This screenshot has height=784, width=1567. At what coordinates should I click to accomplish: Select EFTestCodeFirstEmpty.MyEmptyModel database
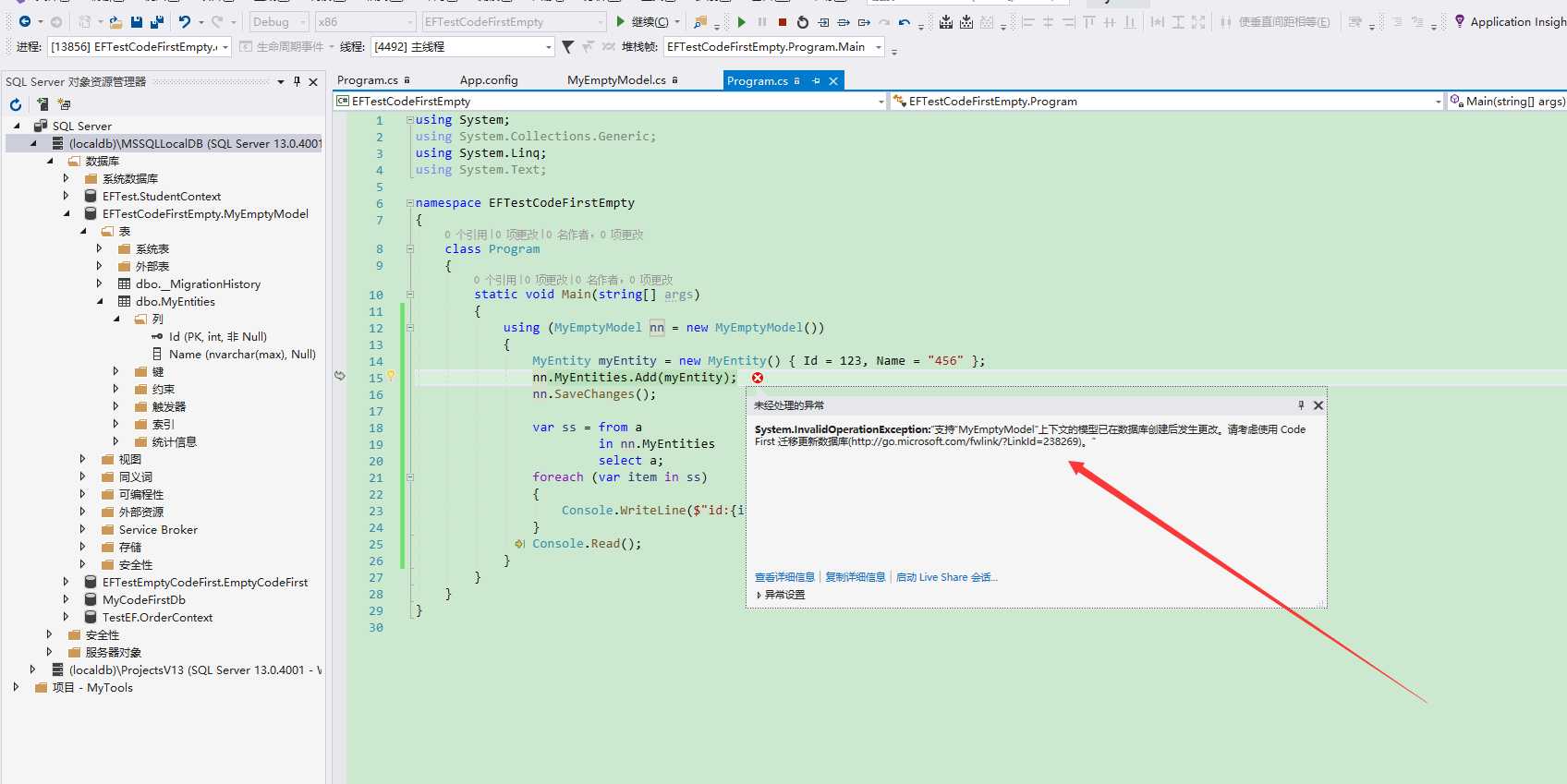[x=205, y=214]
